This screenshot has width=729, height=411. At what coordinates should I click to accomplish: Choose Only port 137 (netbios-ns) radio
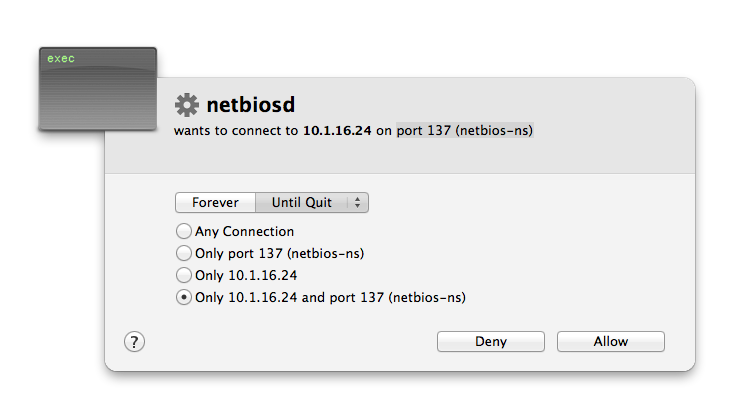pos(184,253)
